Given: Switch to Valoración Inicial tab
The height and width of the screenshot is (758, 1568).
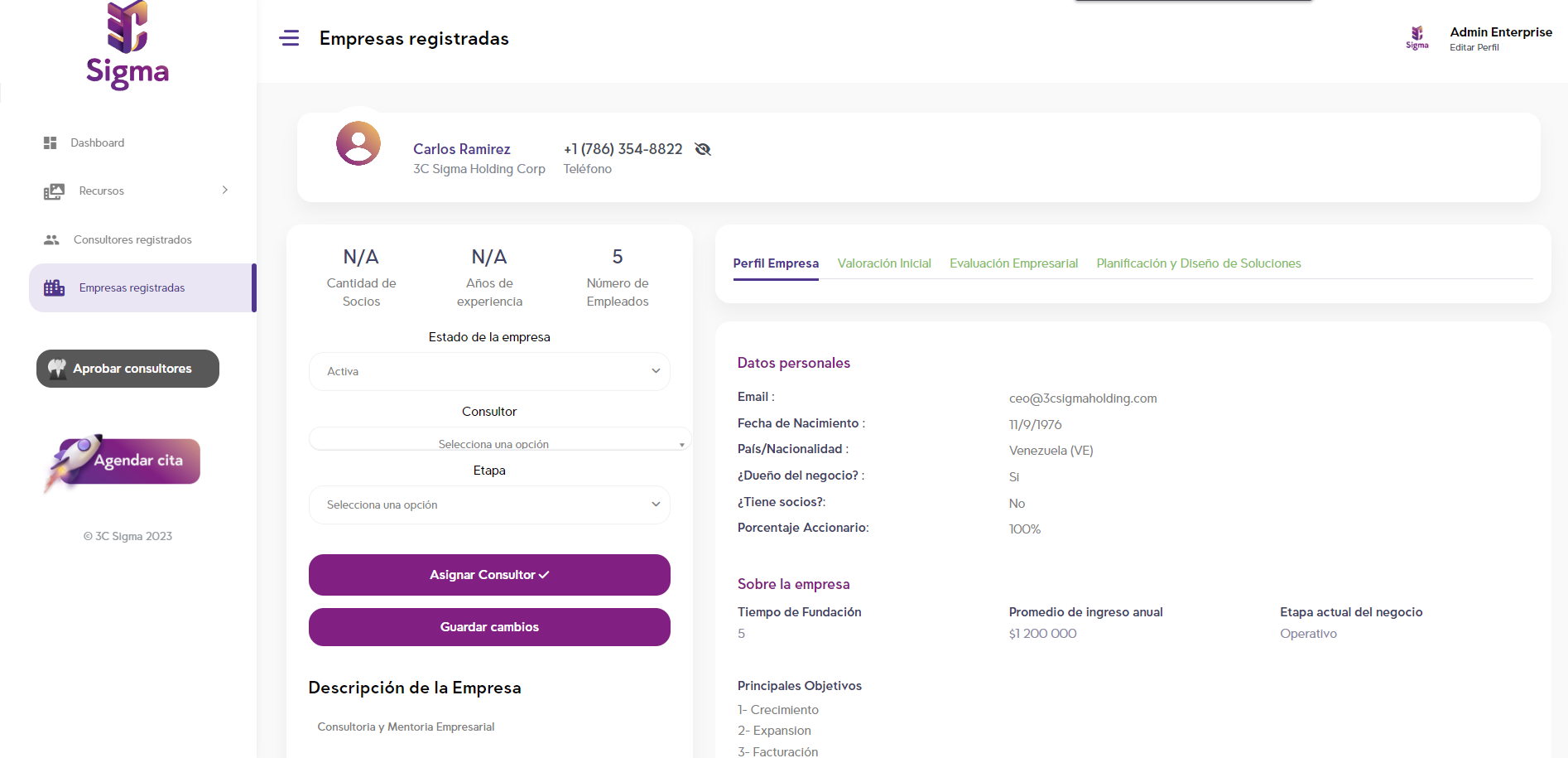Looking at the screenshot, I should coord(884,263).
